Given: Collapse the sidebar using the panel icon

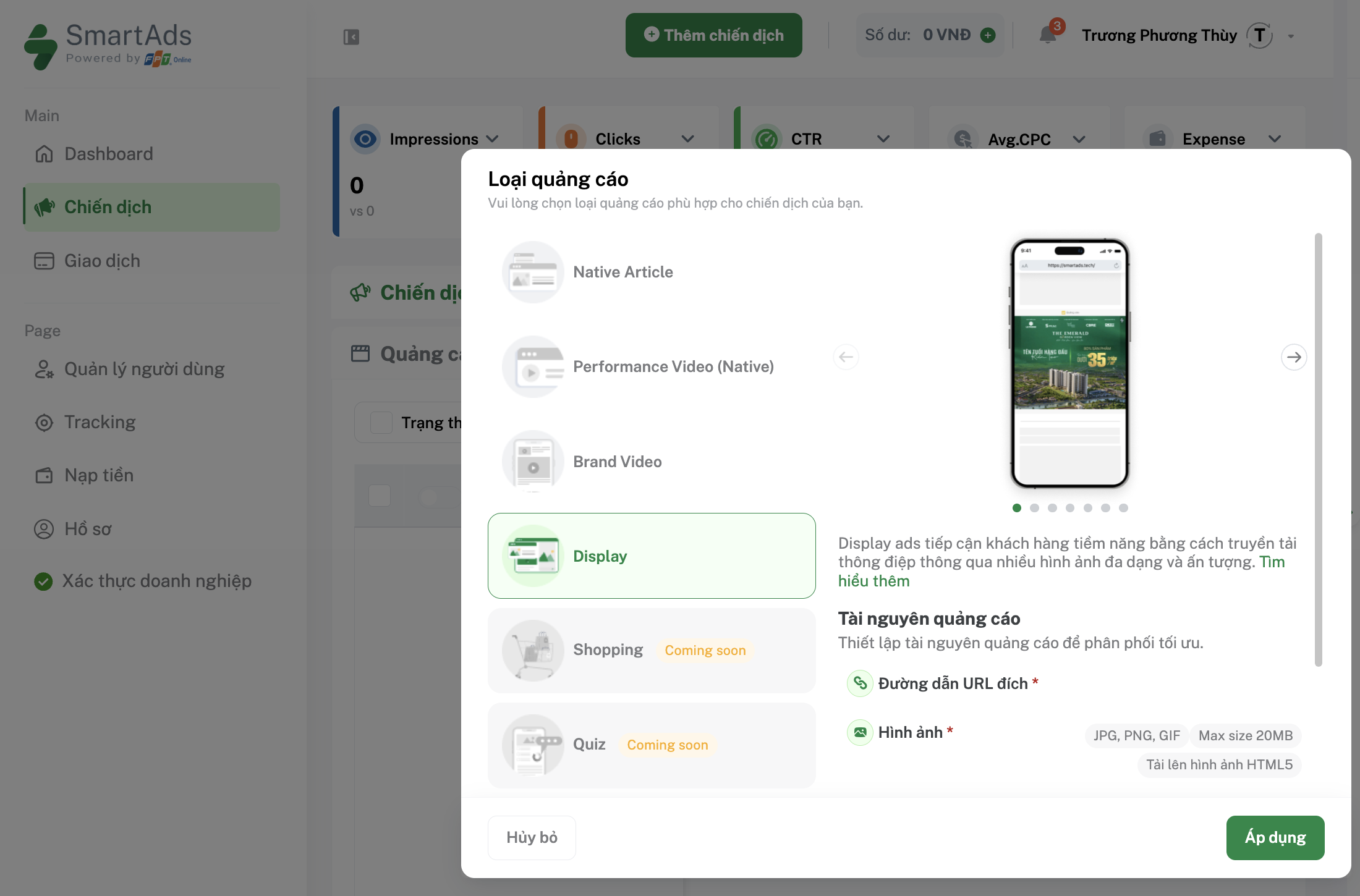Looking at the screenshot, I should click(x=351, y=37).
